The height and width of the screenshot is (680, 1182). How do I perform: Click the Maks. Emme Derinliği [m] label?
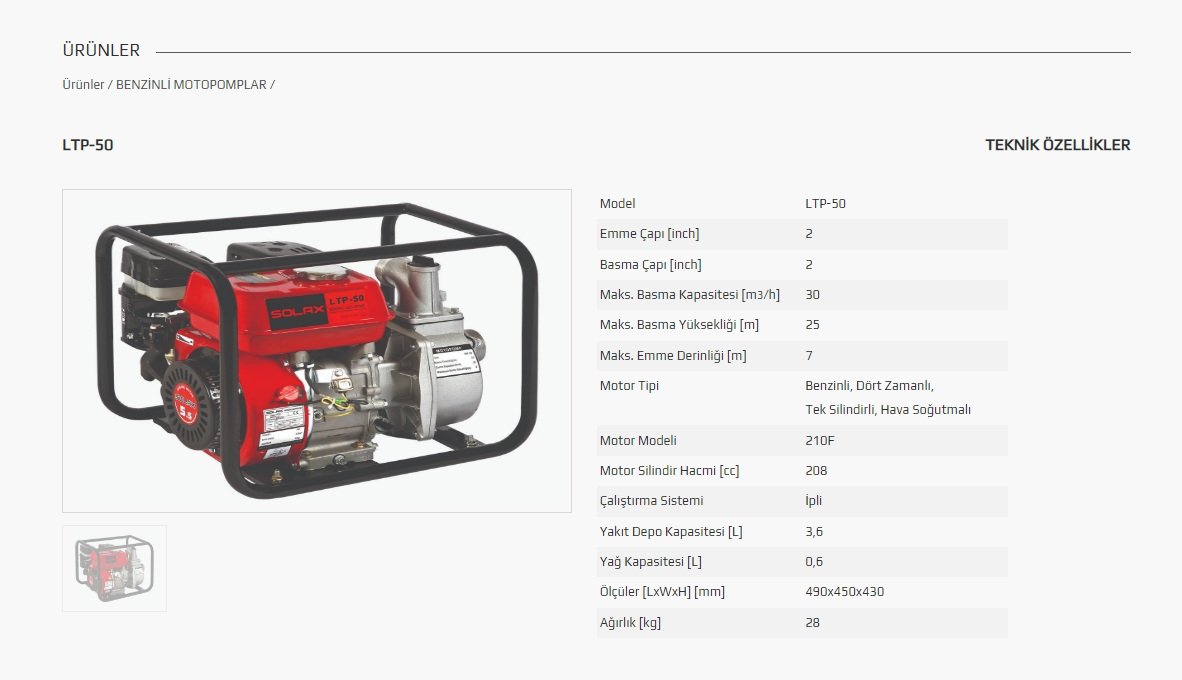coord(673,356)
